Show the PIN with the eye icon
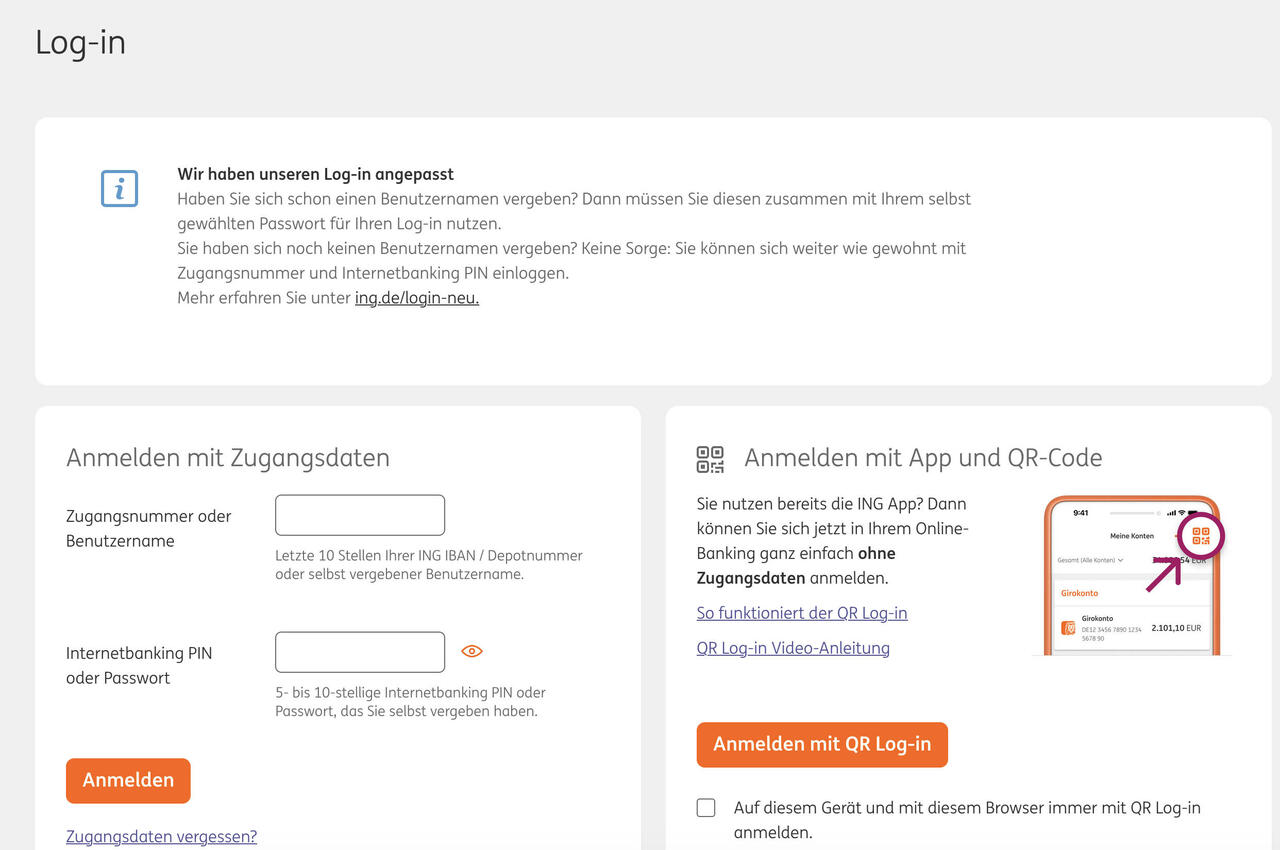The width and height of the screenshot is (1280, 850). pyautogui.click(x=472, y=651)
